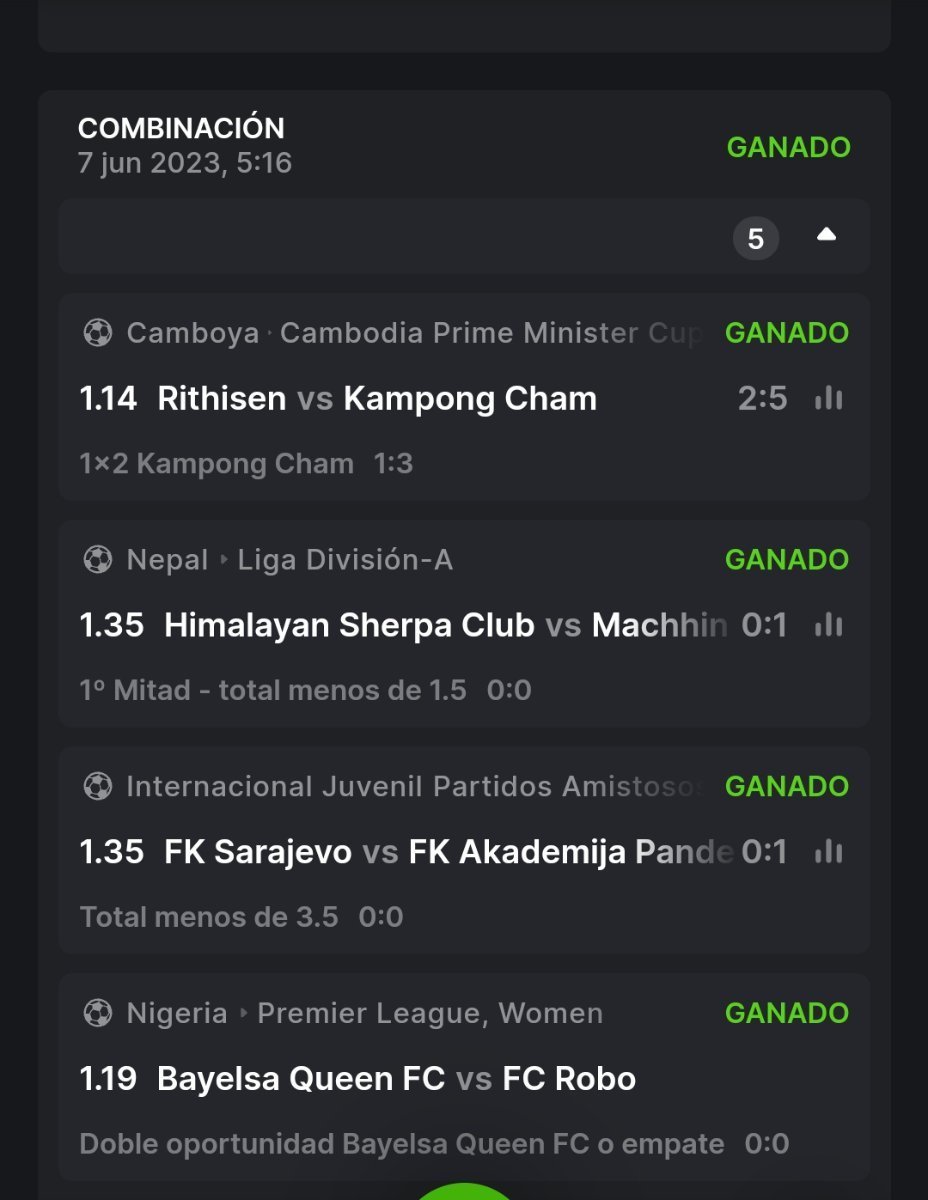Click soccer ball icon beside Nepal

[x=97, y=560]
